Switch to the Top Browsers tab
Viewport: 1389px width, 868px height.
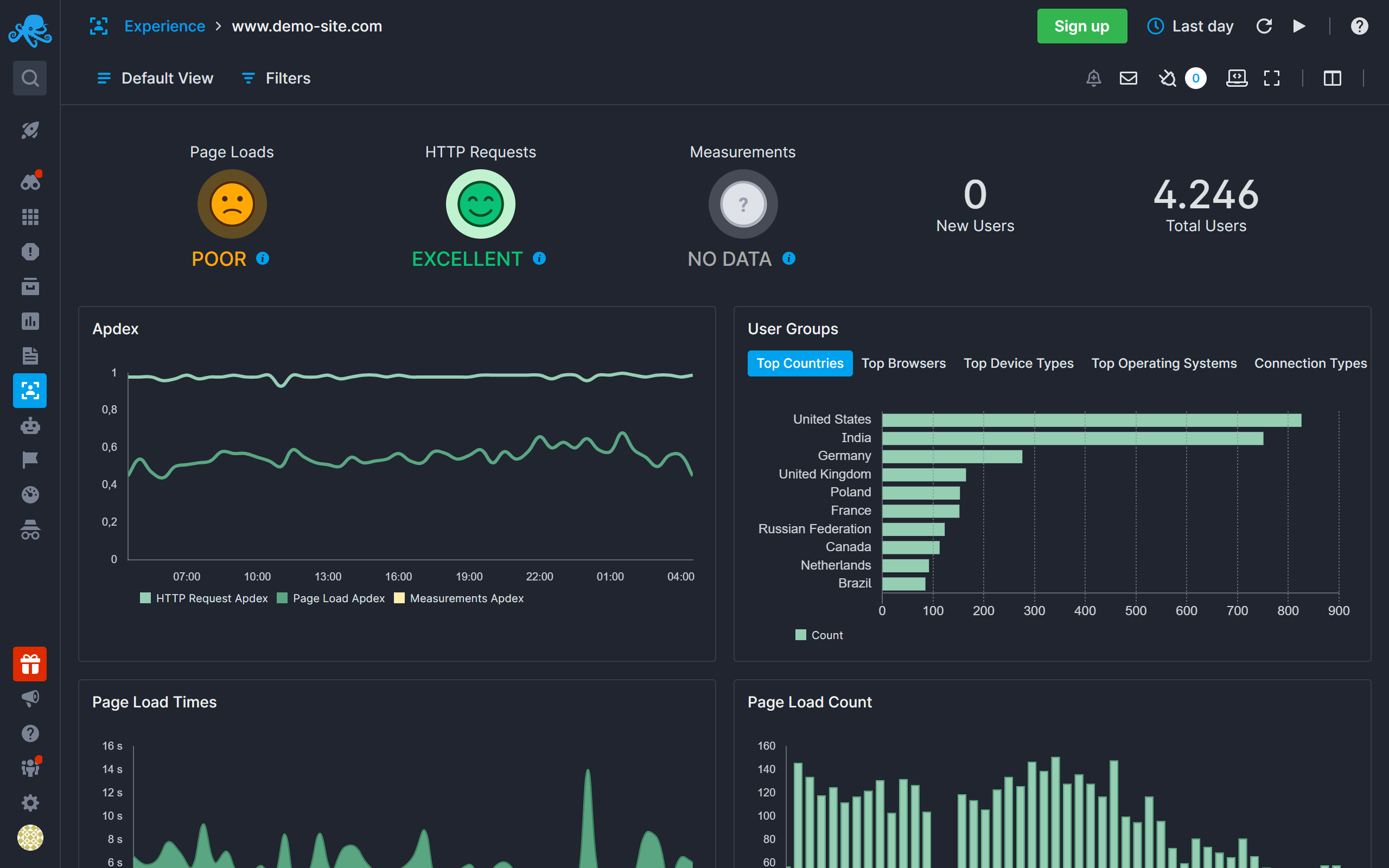(x=903, y=363)
